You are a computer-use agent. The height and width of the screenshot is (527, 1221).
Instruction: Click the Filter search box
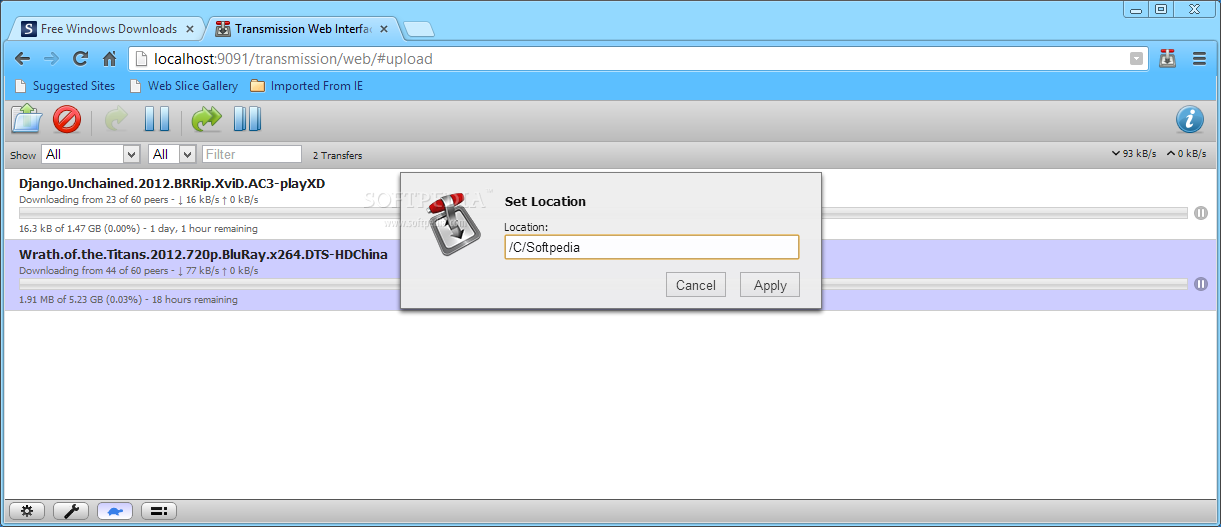pos(252,154)
